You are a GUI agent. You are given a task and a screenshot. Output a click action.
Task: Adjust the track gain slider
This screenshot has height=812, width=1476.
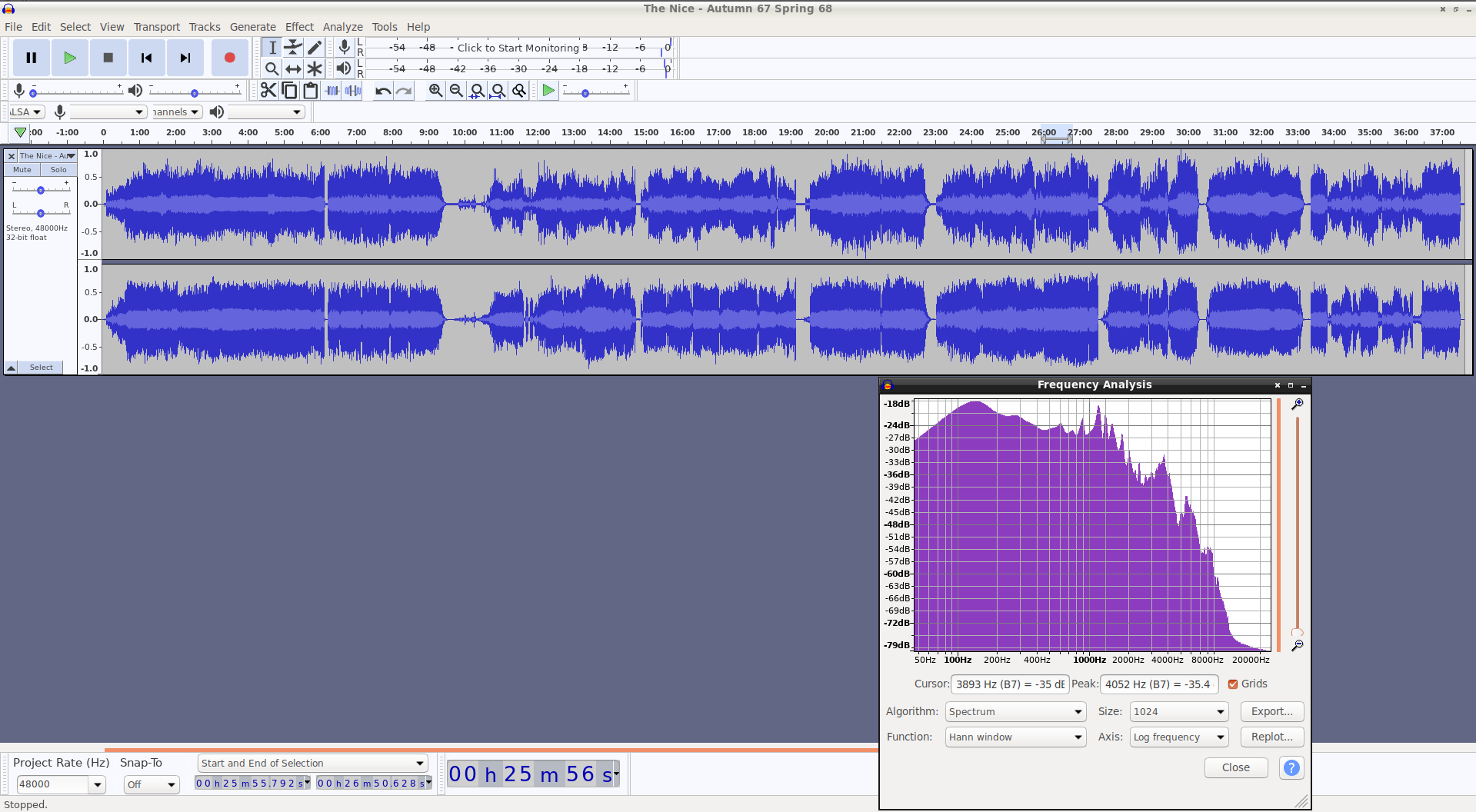click(x=41, y=190)
